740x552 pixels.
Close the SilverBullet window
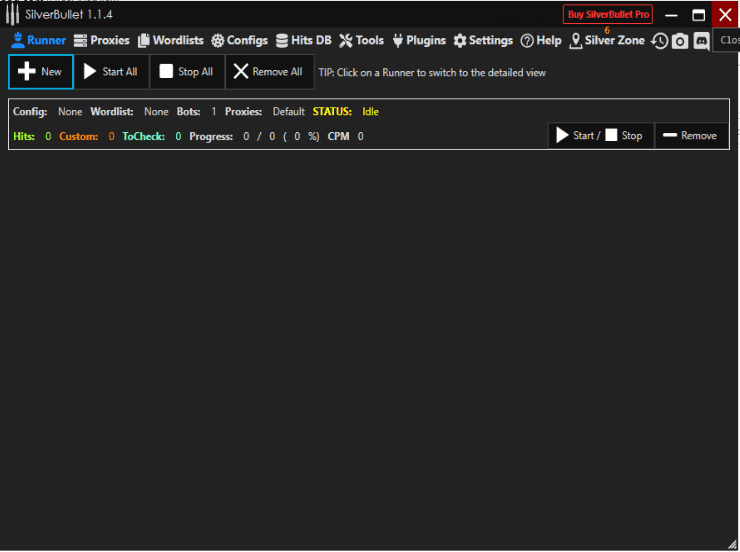pos(725,15)
